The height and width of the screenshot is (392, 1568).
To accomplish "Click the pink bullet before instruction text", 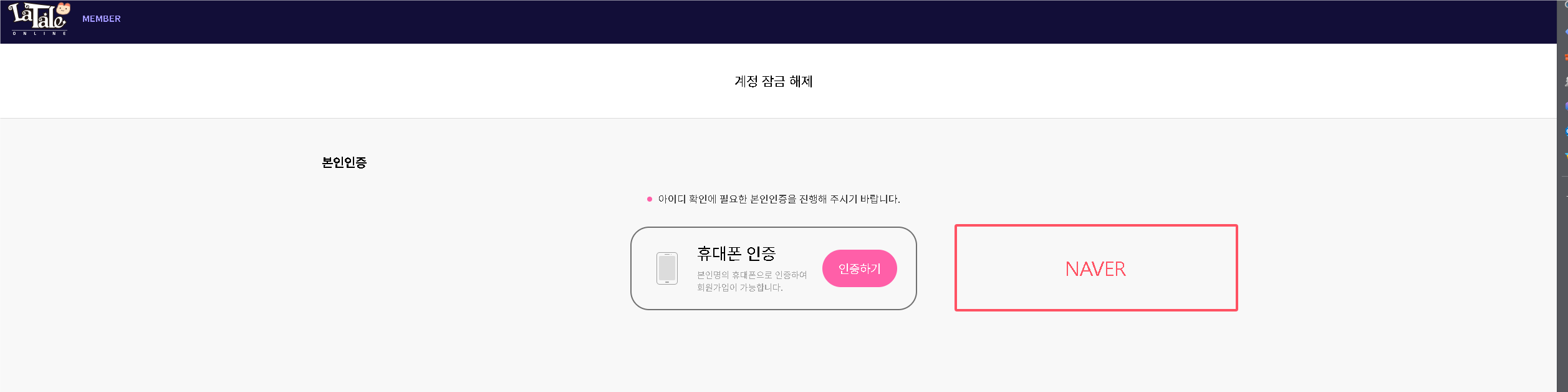I will click(x=649, y=199).
